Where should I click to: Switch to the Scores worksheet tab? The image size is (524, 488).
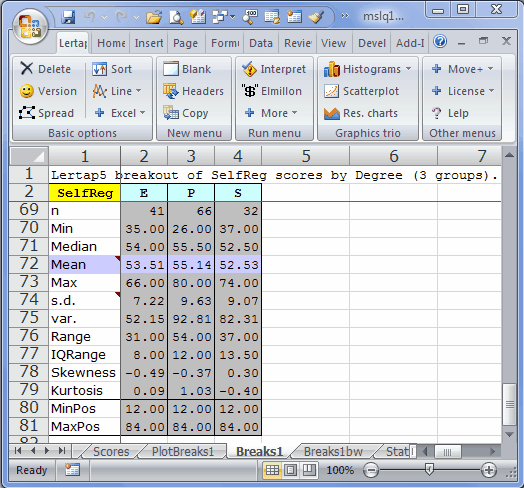point(111,452)
